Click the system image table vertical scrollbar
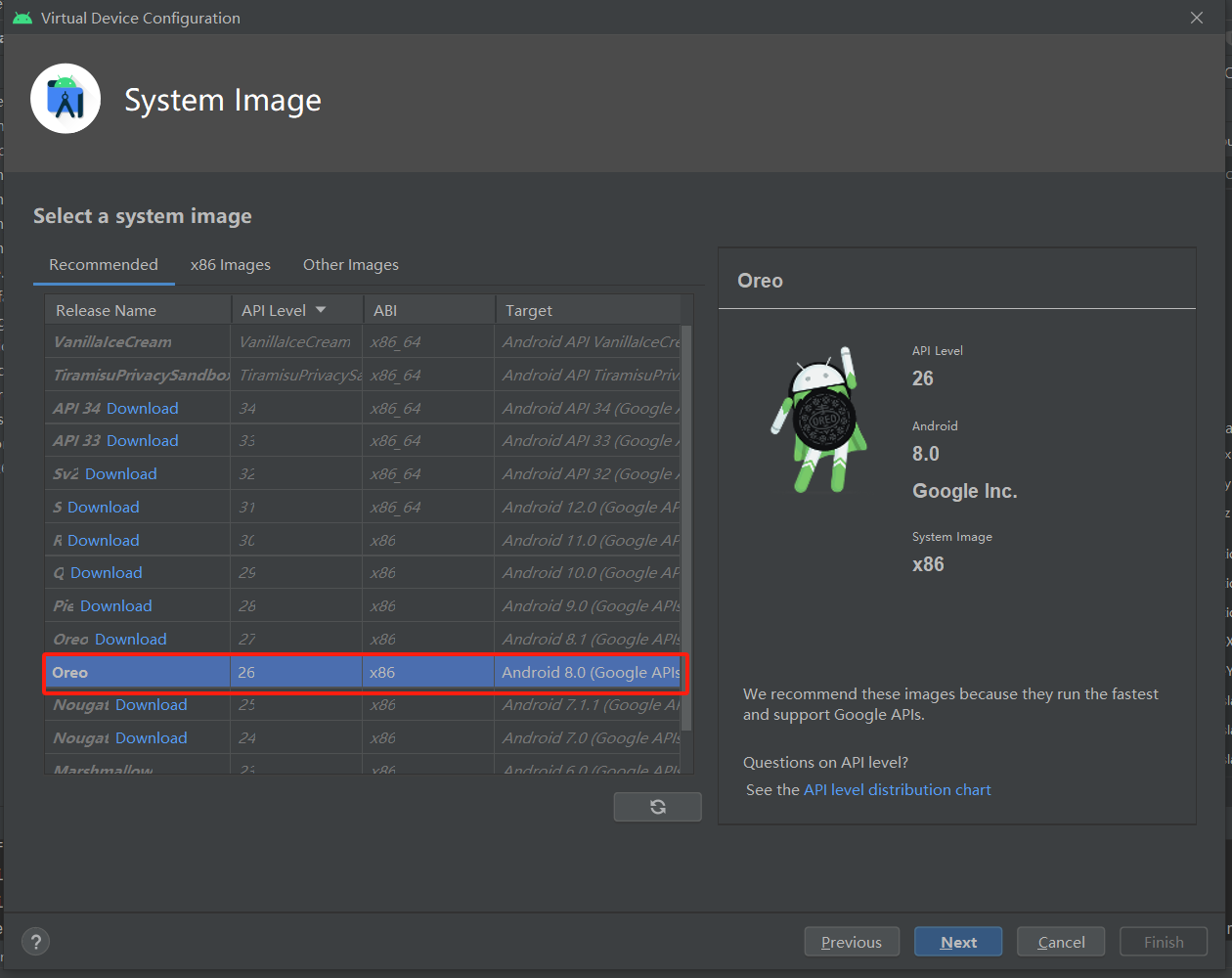Screen dimensions: 1232x978 click(x=686, y=528)
